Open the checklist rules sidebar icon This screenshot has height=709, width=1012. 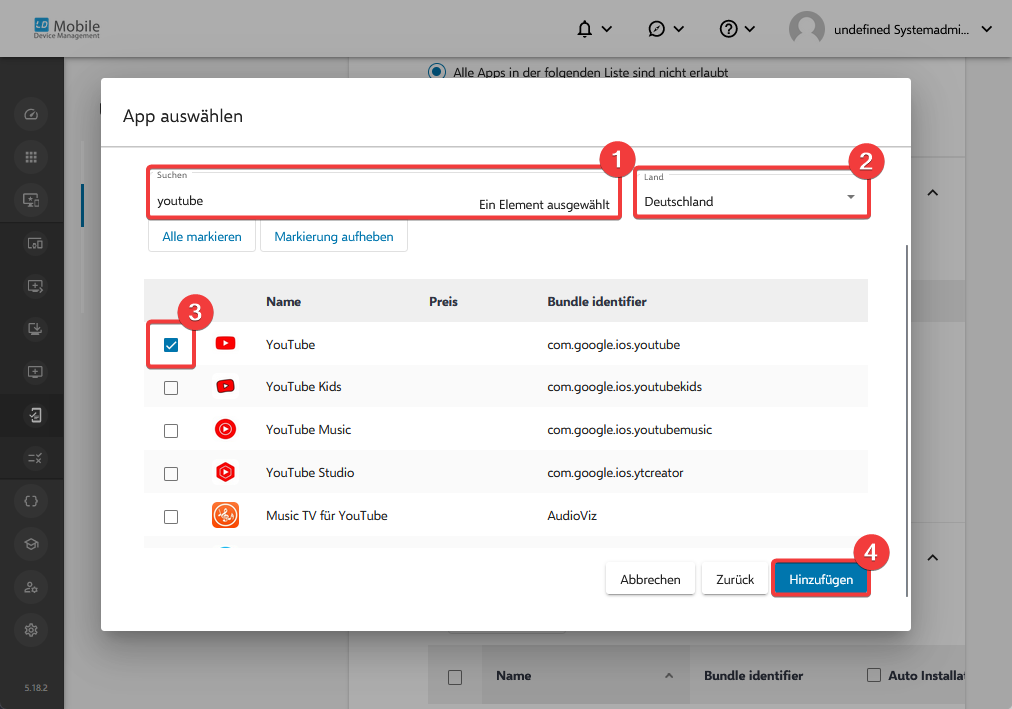coord(35,458)
